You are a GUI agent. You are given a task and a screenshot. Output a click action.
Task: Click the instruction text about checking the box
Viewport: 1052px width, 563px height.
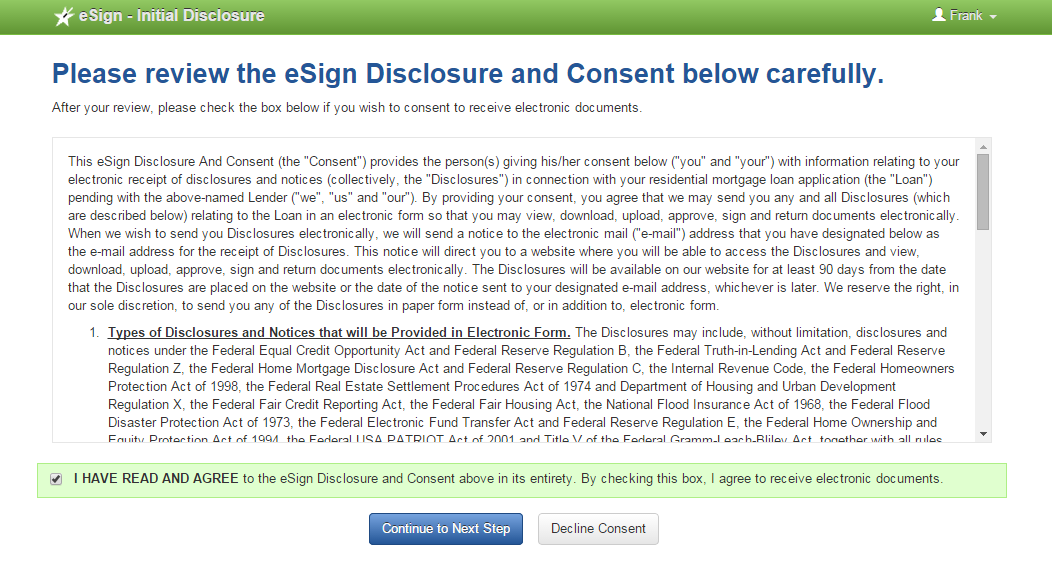(347, 107)
